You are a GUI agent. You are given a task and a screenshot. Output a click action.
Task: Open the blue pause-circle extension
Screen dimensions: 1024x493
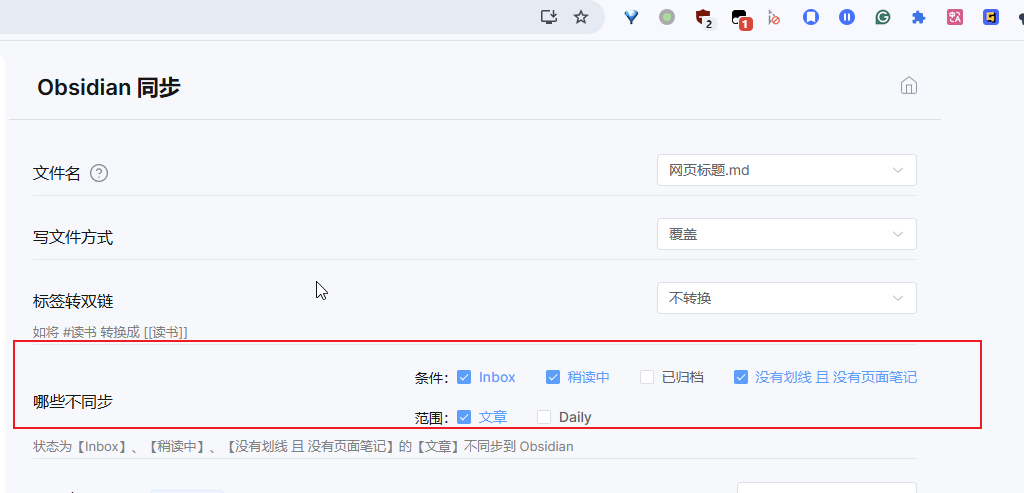[847, 18]
